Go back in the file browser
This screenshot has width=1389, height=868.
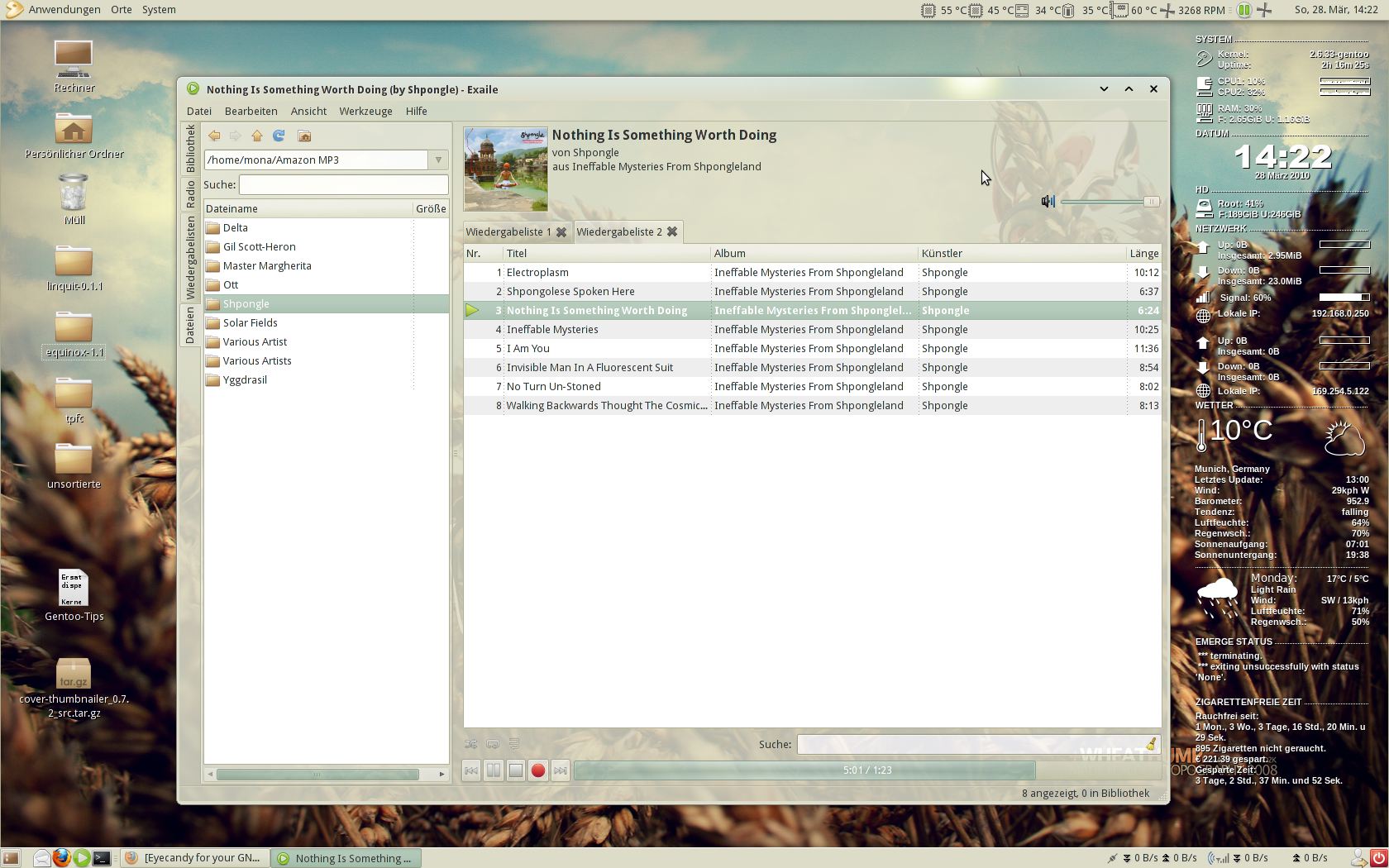coord(214,136)
